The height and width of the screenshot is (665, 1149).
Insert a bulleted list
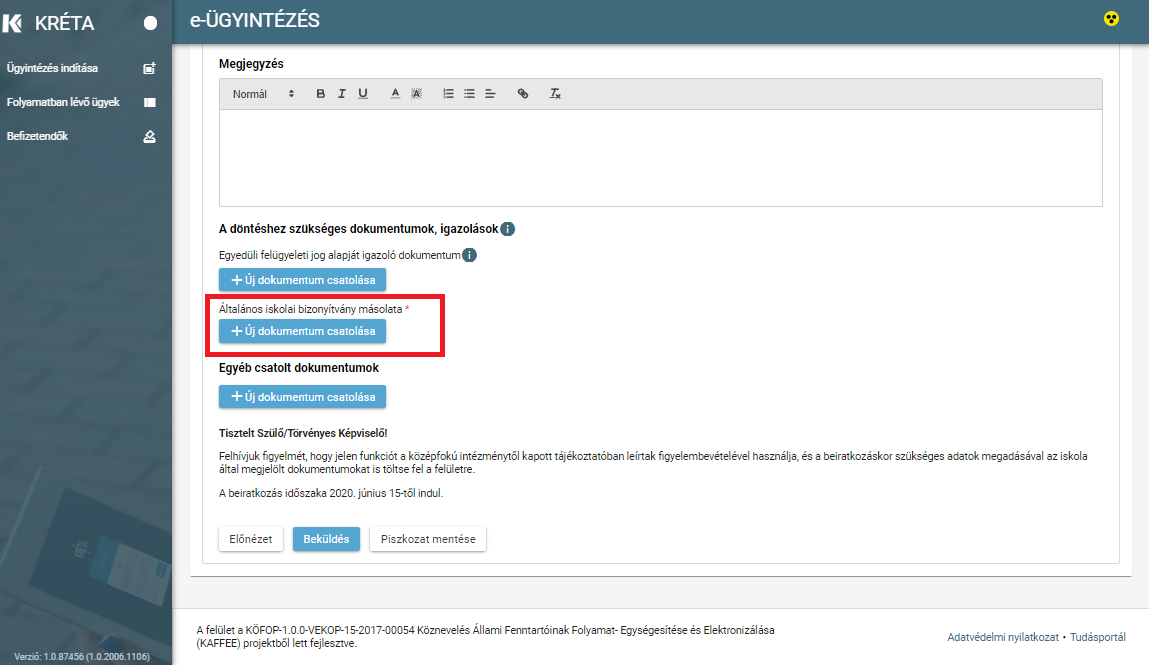(x=470, y=94)
